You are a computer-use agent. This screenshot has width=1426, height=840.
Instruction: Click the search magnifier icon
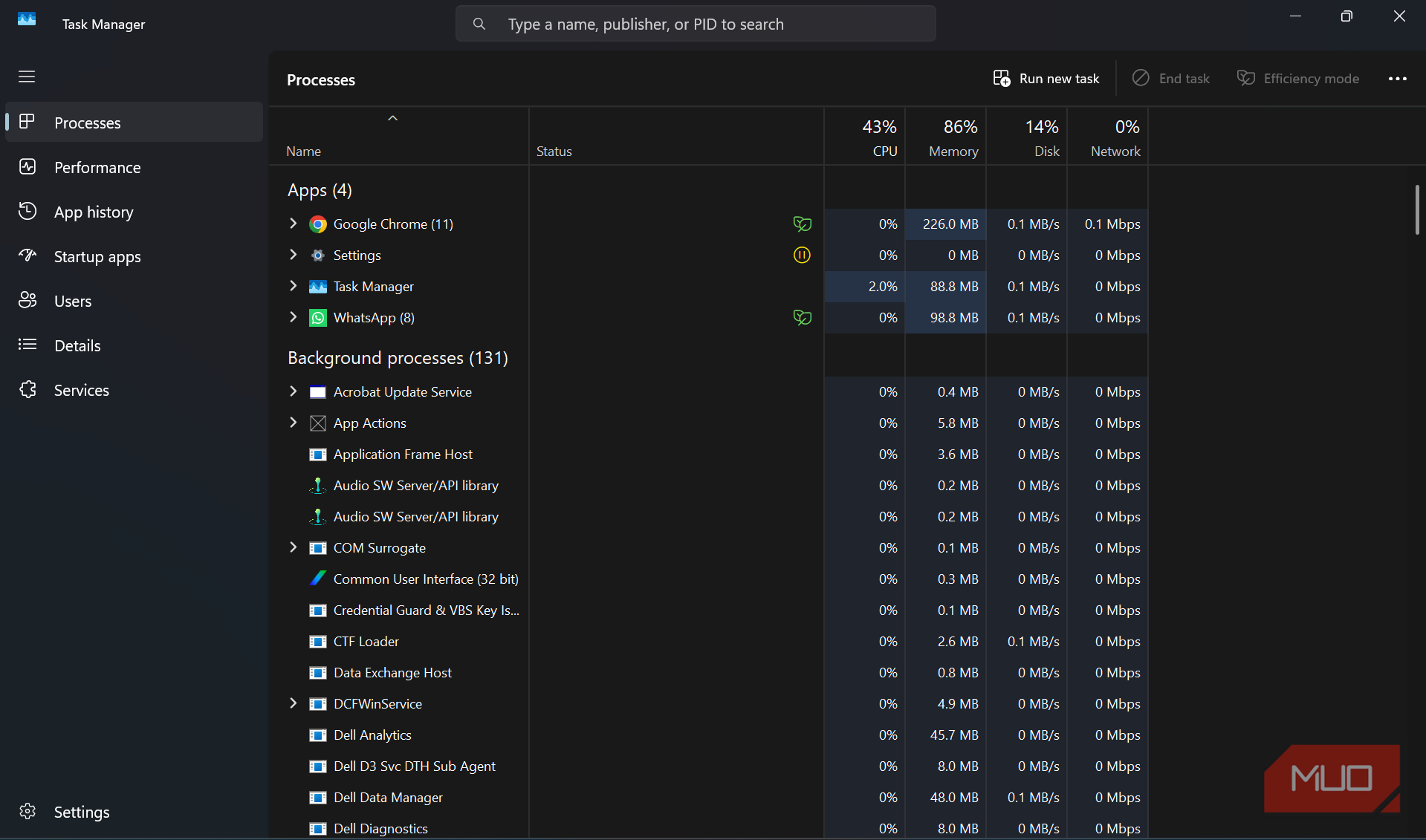point(479,25)
